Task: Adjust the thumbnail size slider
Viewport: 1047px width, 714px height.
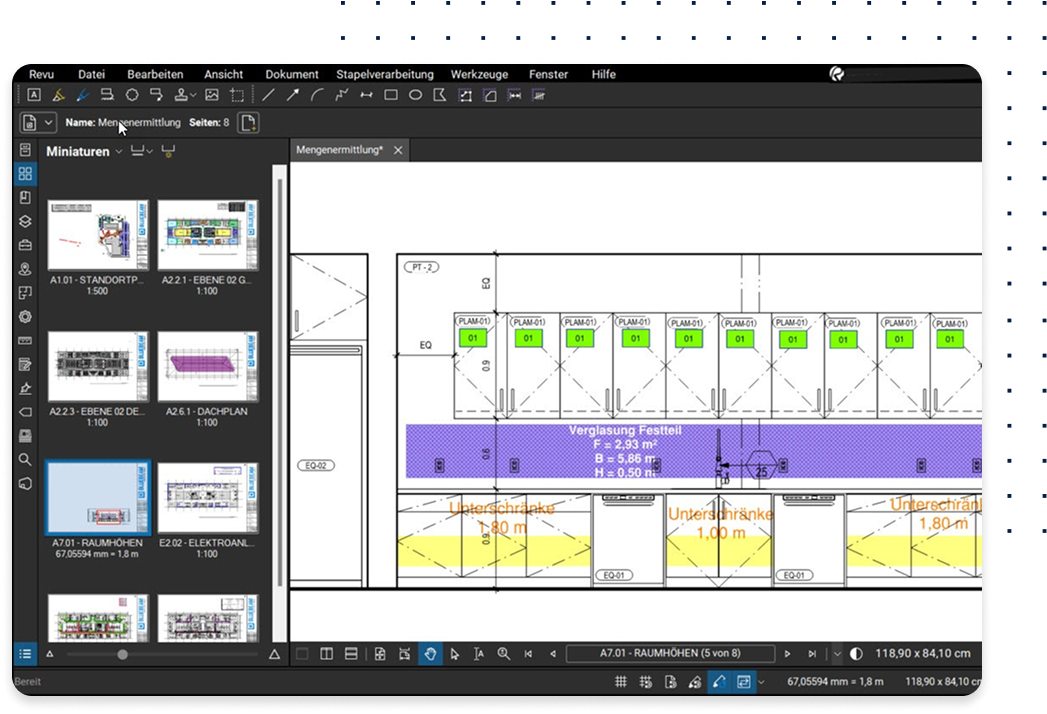Action: pyautogui.click(x=122, y=655)
